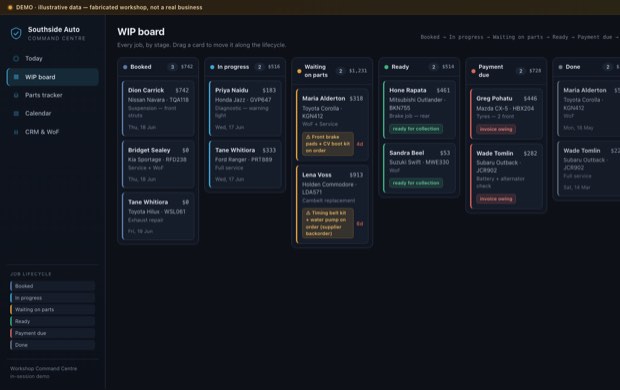Go to Parts tracker
The height and width of the screenshot is (390, 620).
53,95
